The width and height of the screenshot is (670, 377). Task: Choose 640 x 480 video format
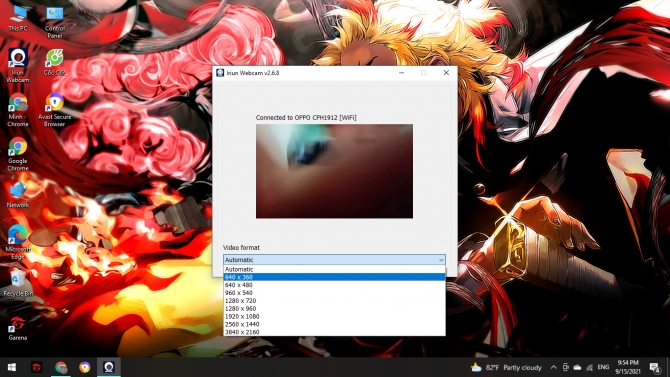point(334,285)
